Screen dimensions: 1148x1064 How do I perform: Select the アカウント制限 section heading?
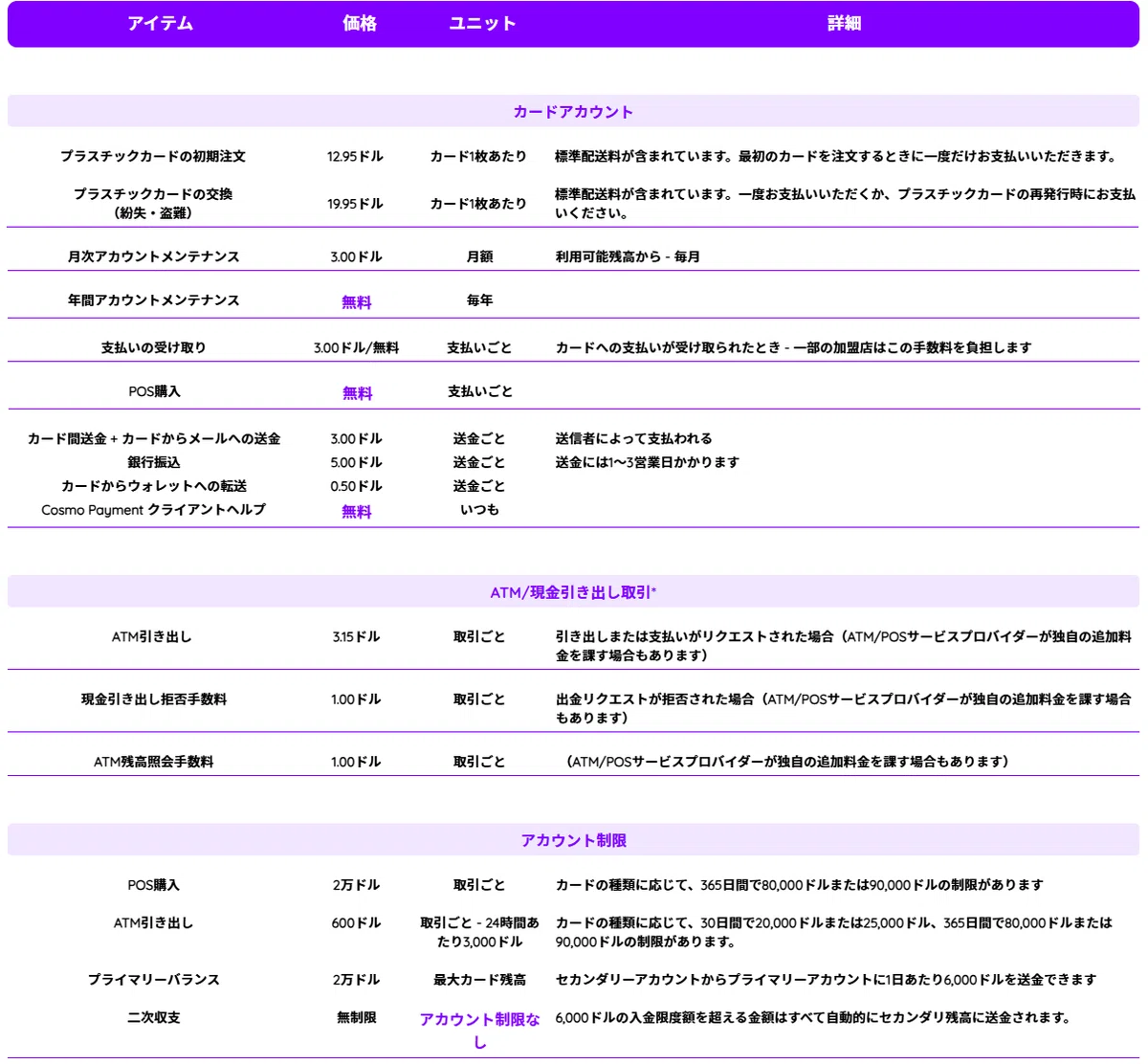(x=573, y=840)
